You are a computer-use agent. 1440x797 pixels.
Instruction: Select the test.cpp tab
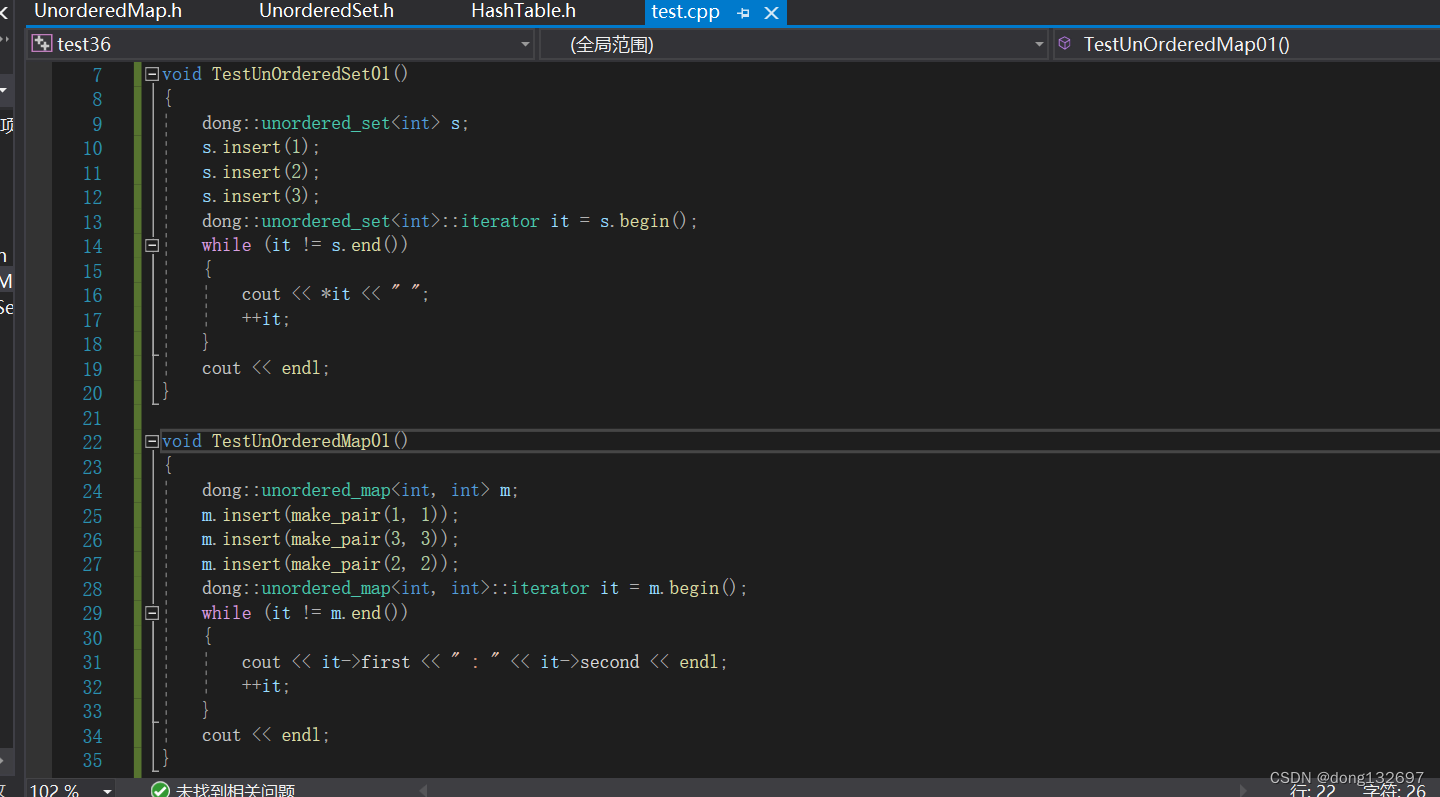click(x=685, y=13)
